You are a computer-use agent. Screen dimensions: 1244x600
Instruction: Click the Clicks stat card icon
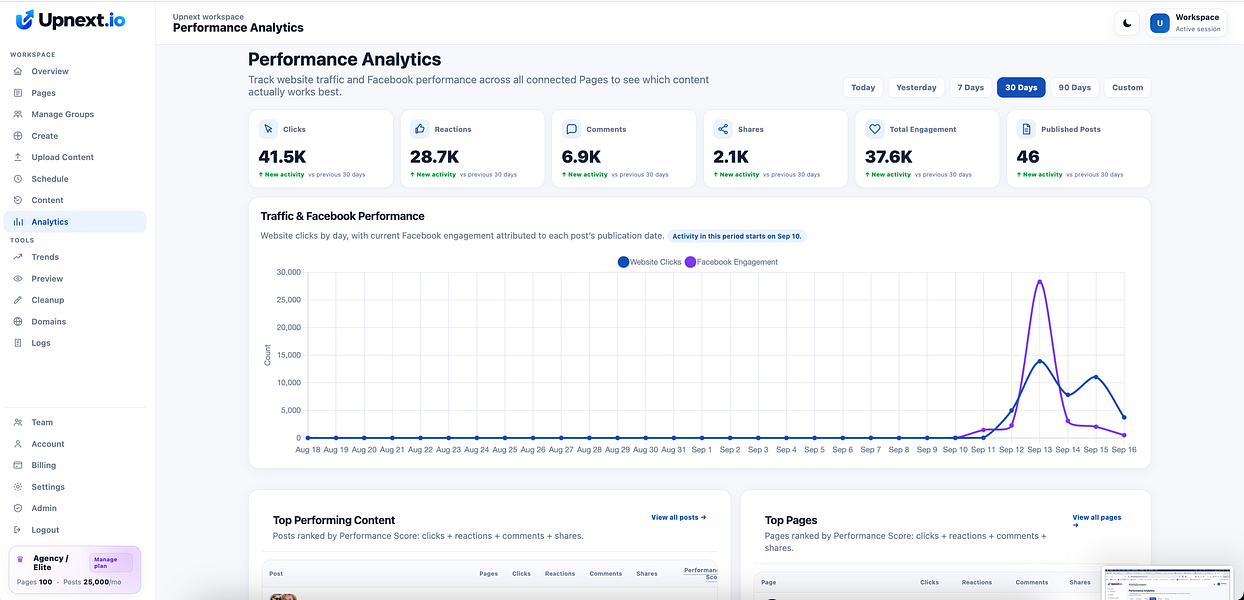click(268, 129)
